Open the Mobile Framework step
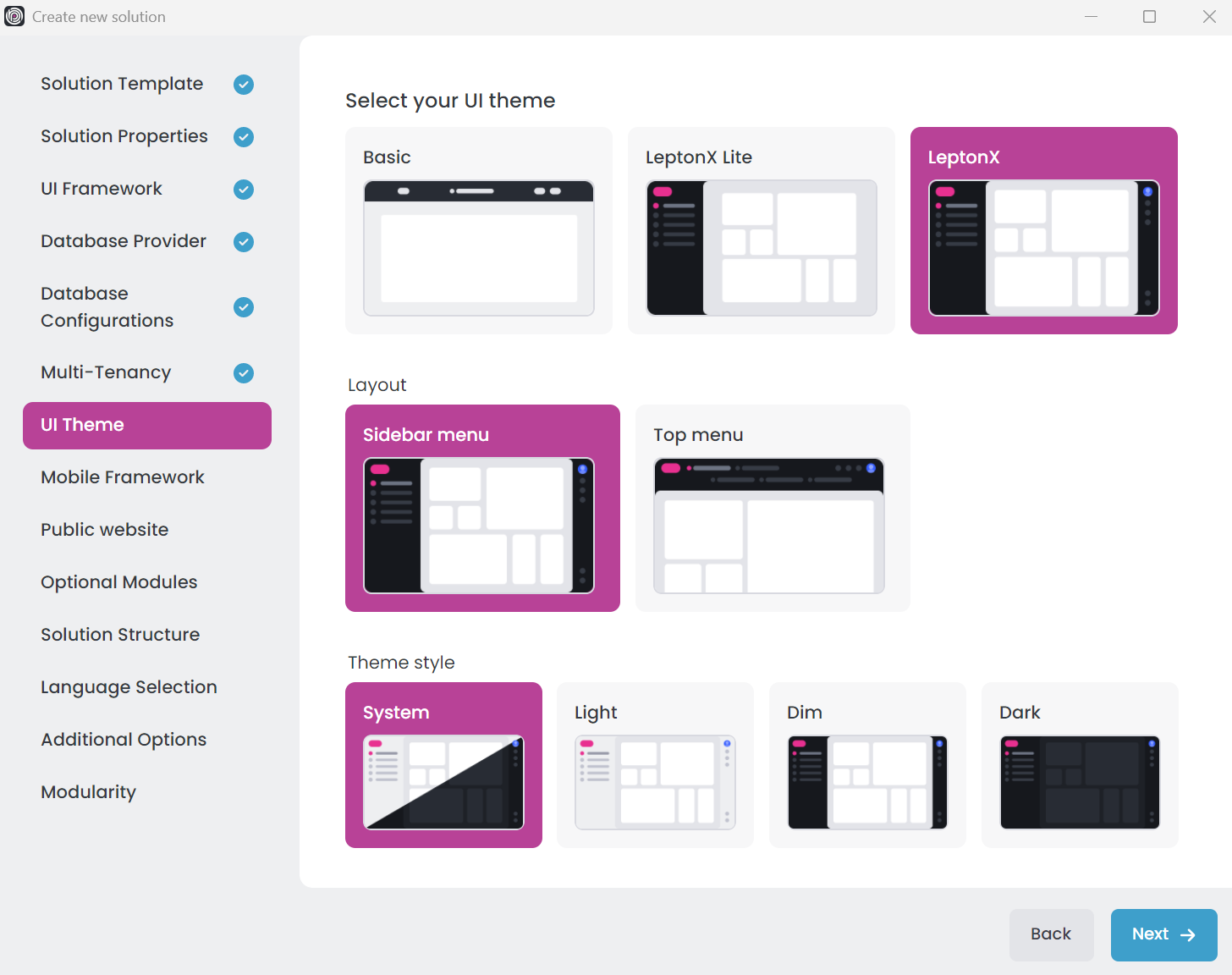1232x975 pixels. pyautogui.click(x=147, y=477)
